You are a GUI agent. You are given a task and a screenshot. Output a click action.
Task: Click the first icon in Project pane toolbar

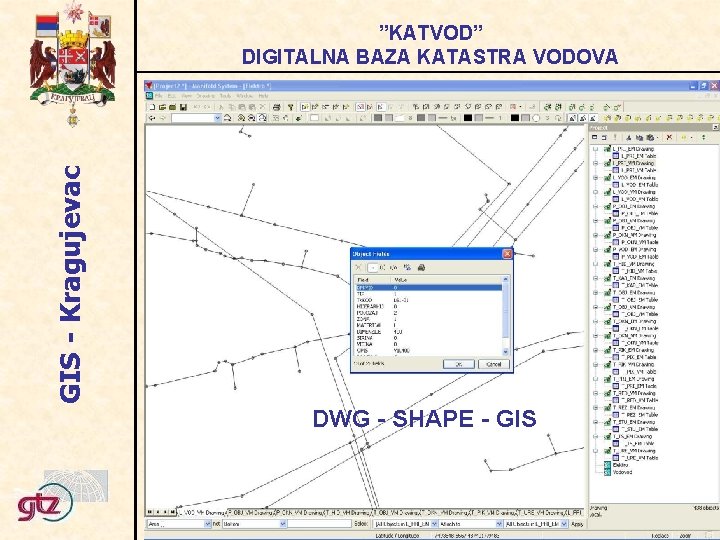[x=595, y=137]
